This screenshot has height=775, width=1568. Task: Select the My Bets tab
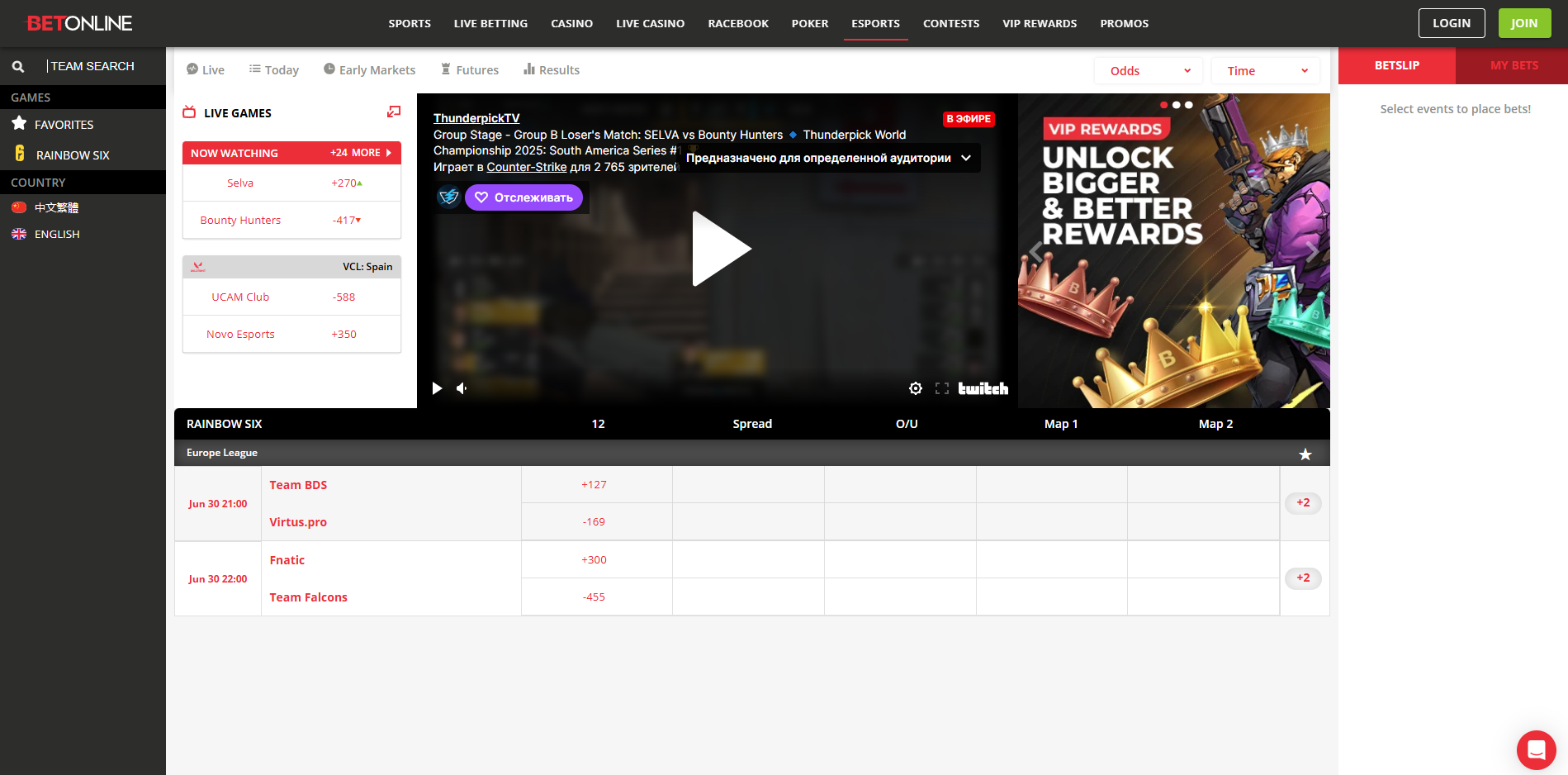tap(1512, 65)
